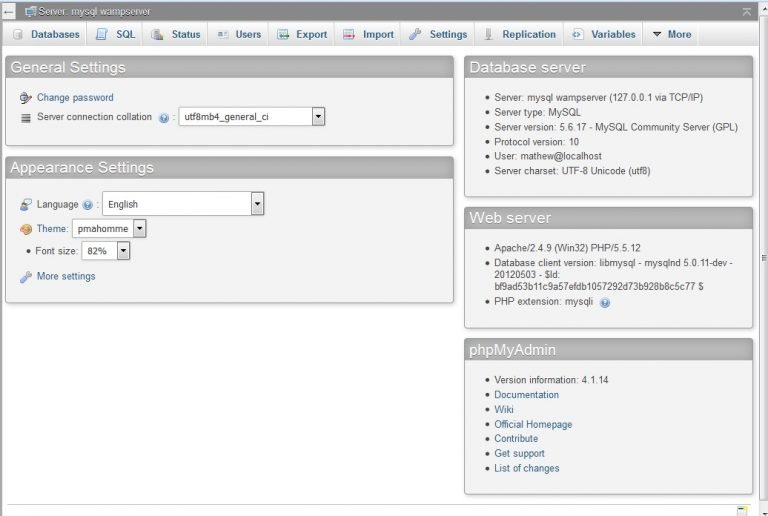This screenshot has width=768, height=516.
Task: Click Change password link
Action: tap(75, 97)
